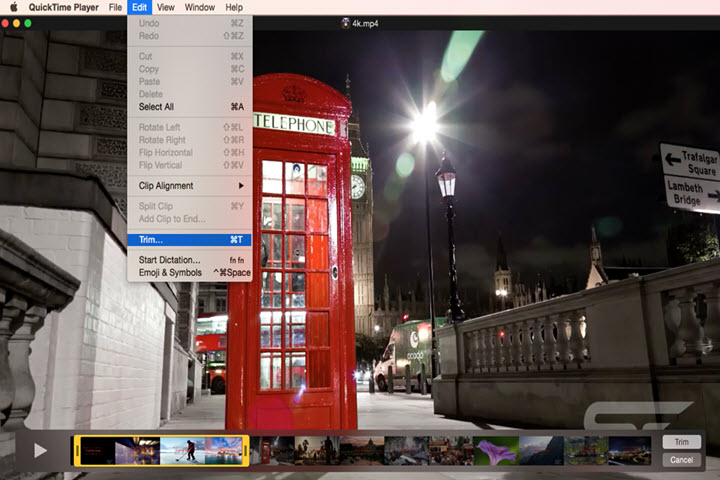Open the File menu
The width and height of the screenshot is (720, 480).
116,7
